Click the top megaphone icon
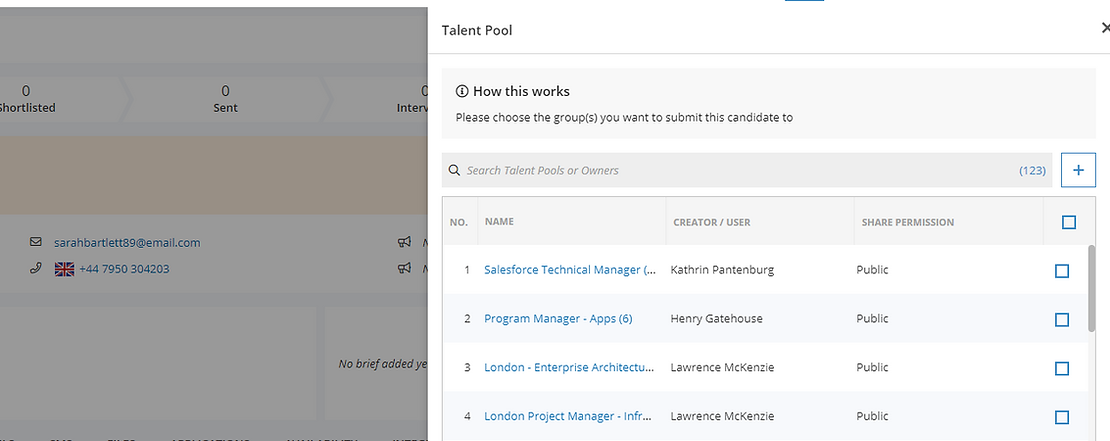The height and width of the screenshot is (441, 1110). coord(404,242)
